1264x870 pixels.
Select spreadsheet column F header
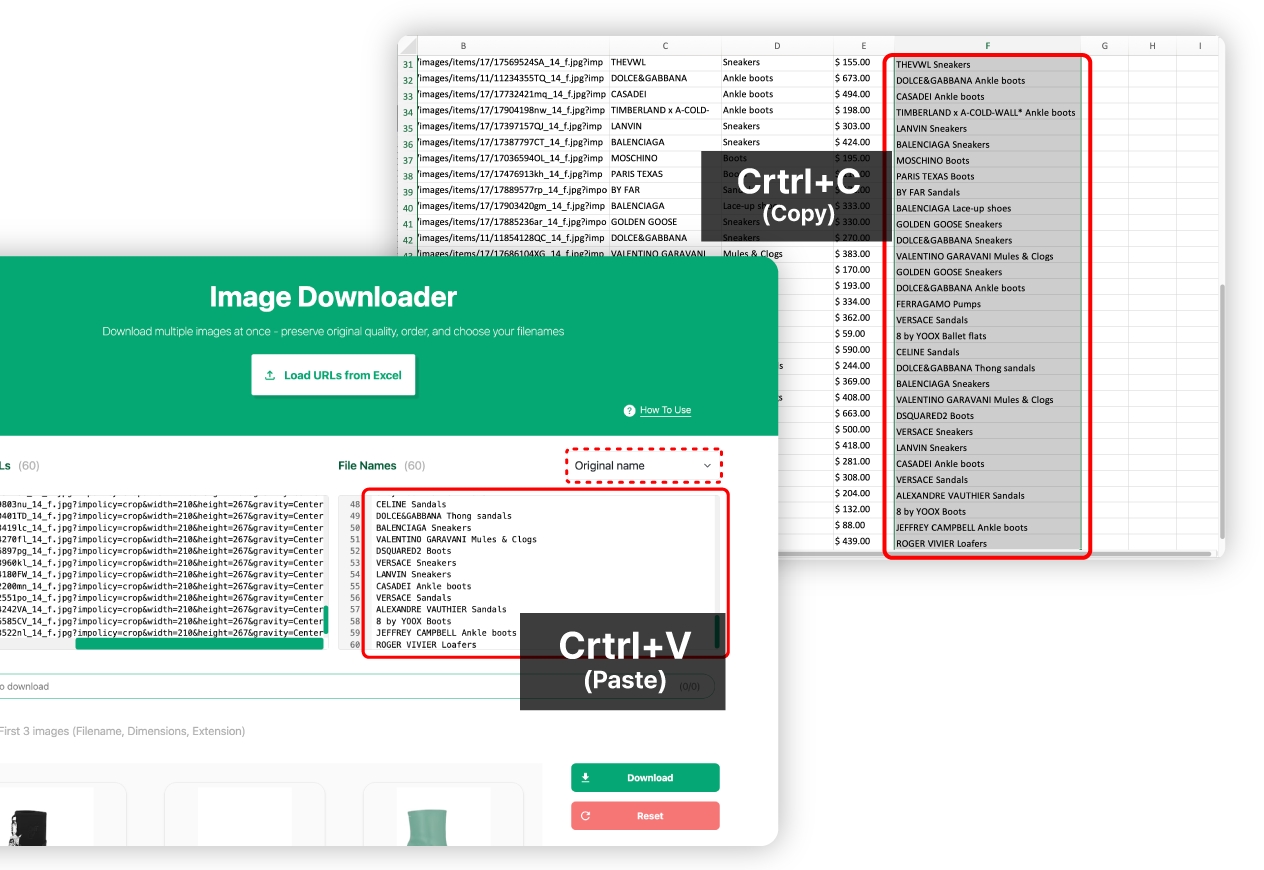[987, 46]
